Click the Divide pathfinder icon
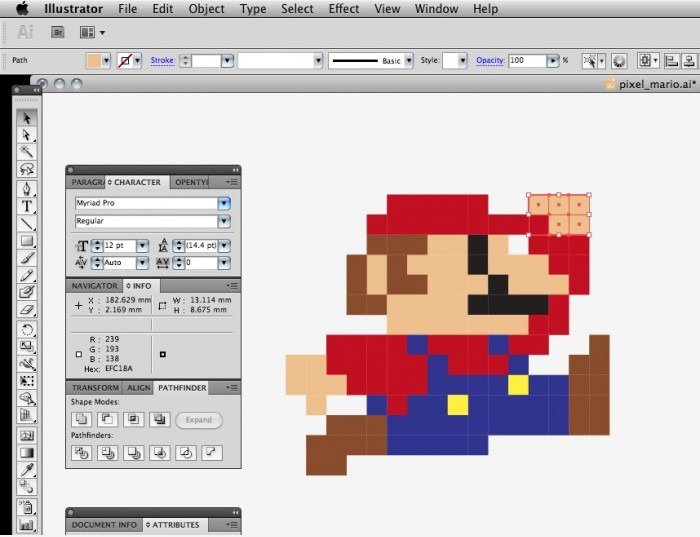Screen dimensions: 700x537 (81, 453)
